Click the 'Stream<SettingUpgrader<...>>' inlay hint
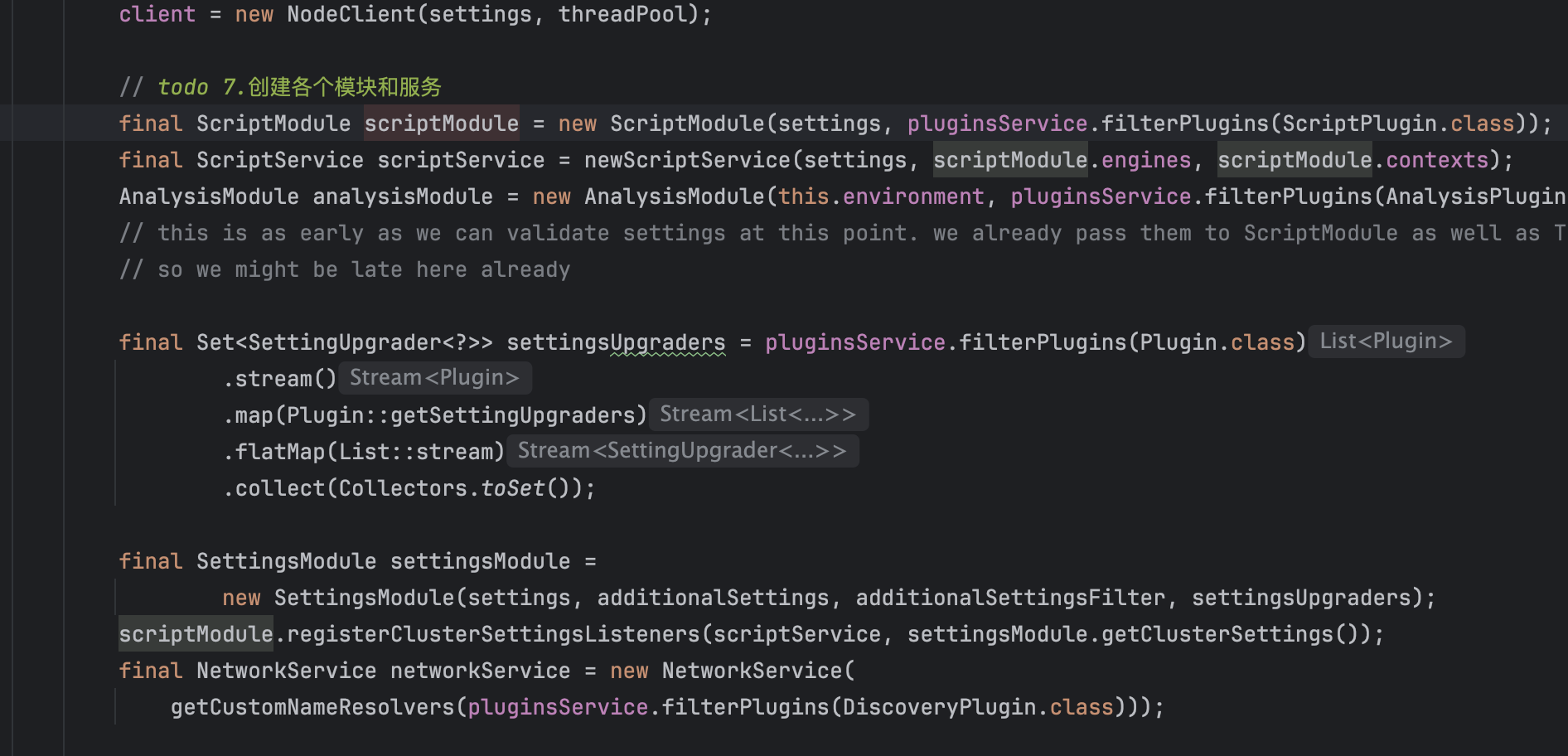Screen dimensions: 1568x756 [682, 451]
